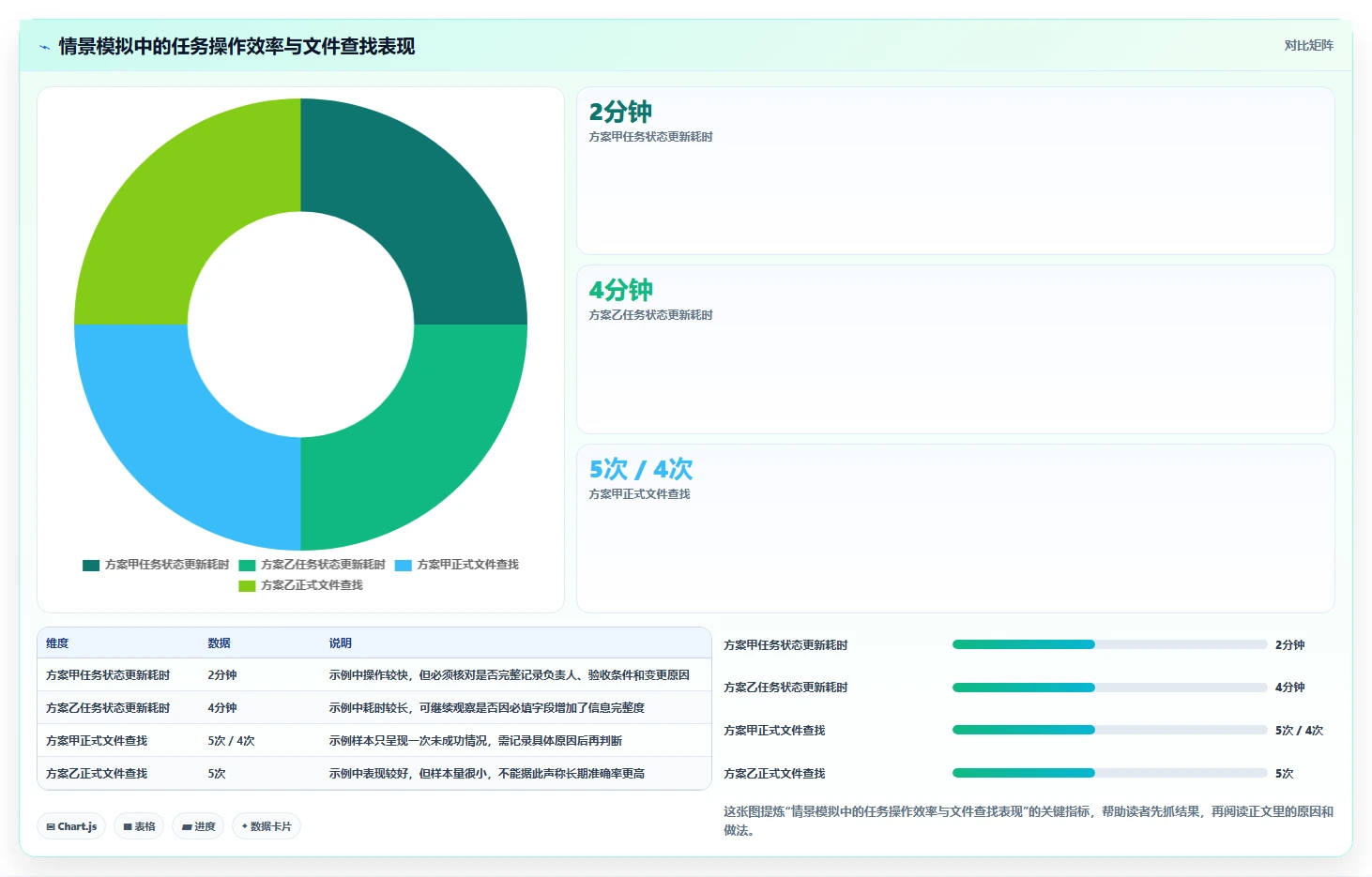This screenshot has height=877, width=1372.
Task: Click progress bar for 方案乙正式文件查找
Action: point(1109,773)
